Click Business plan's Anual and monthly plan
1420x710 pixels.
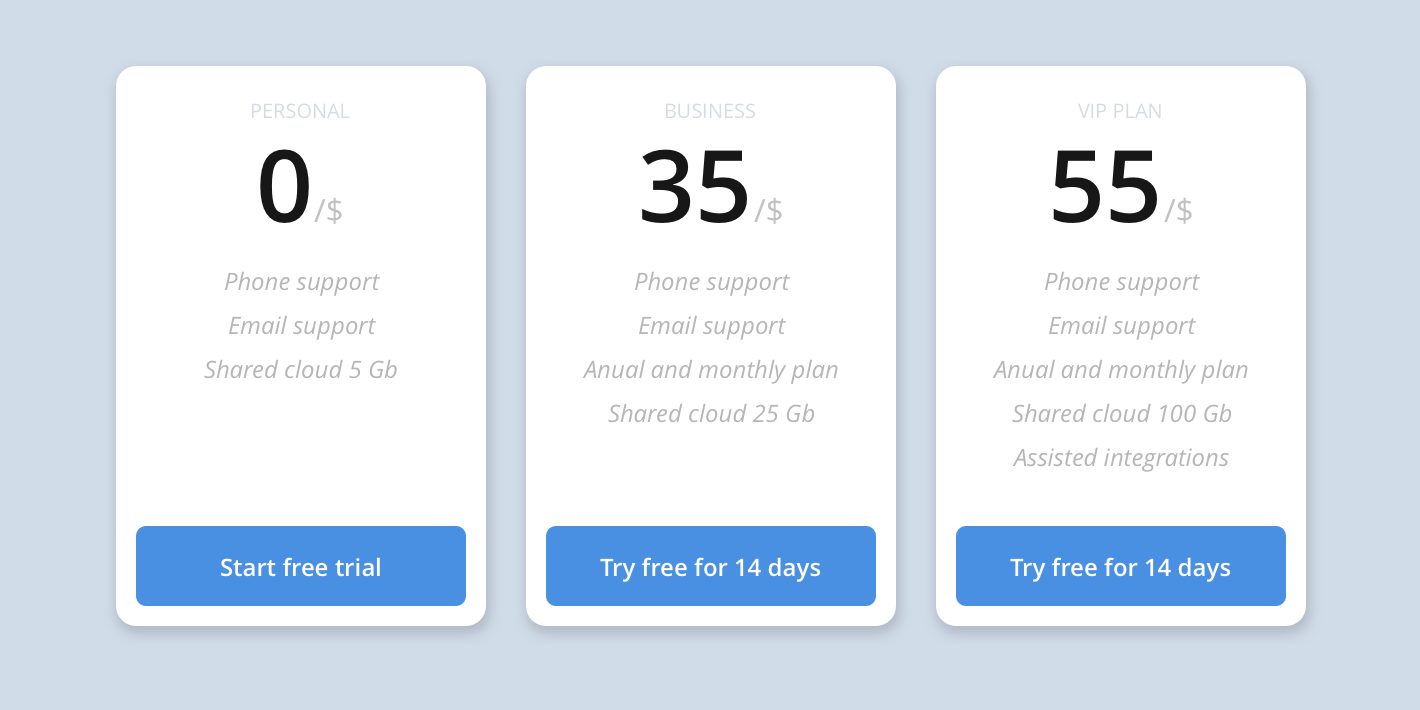(x=711, y=370)
